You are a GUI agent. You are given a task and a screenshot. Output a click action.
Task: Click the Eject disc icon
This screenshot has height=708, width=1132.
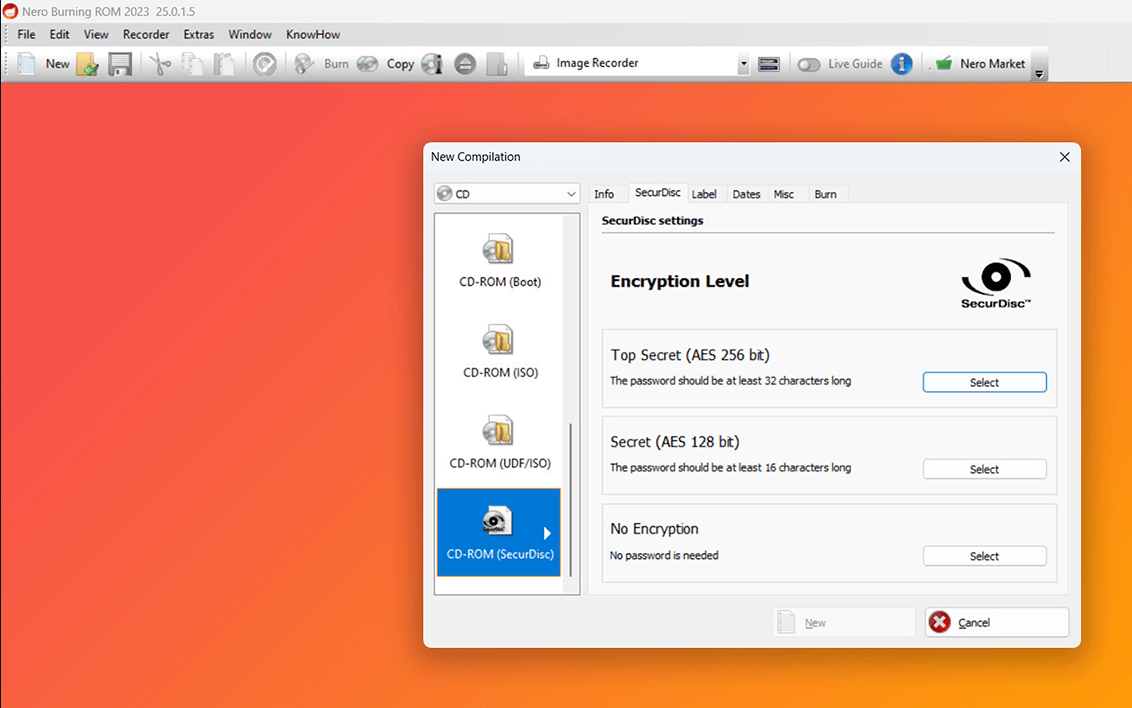[x=465, y=64]
